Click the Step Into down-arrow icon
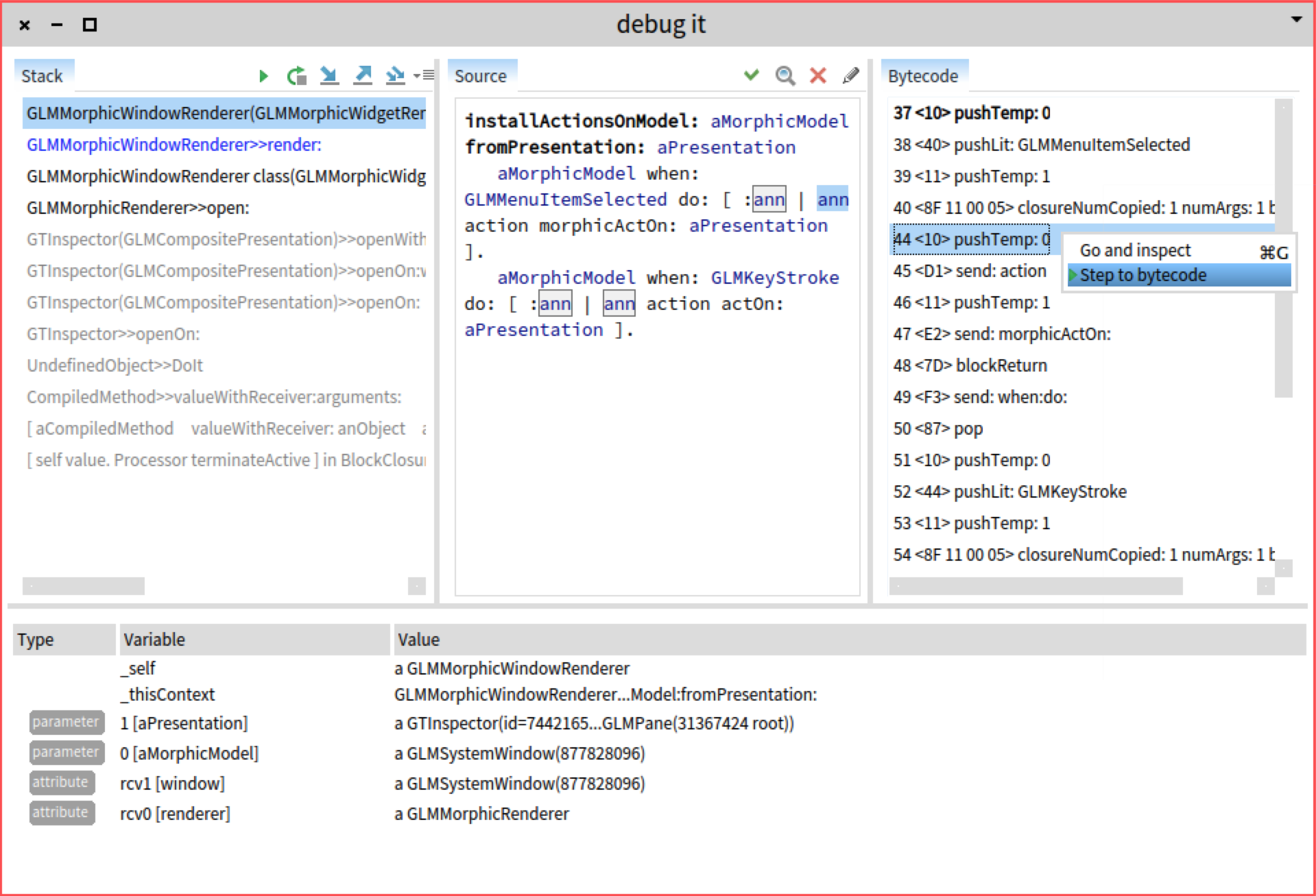Image resolution: width=1316 pixels, height=896 pixels. pos(329,75)
